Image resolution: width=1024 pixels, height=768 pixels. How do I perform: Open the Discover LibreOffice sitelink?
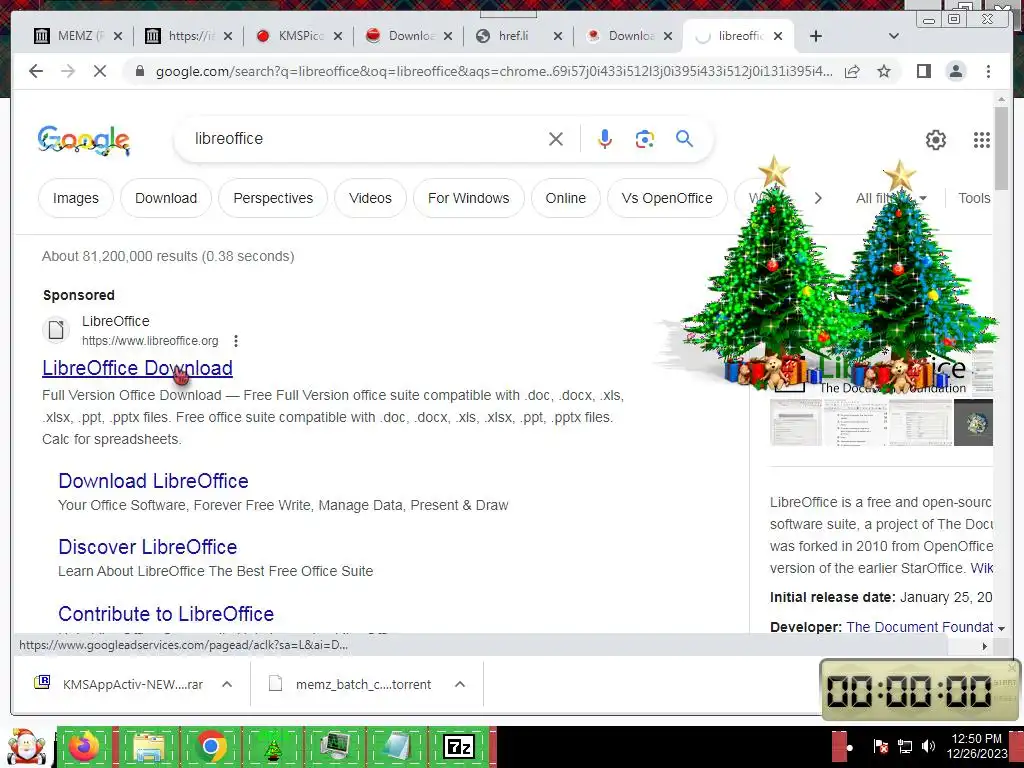148,547
